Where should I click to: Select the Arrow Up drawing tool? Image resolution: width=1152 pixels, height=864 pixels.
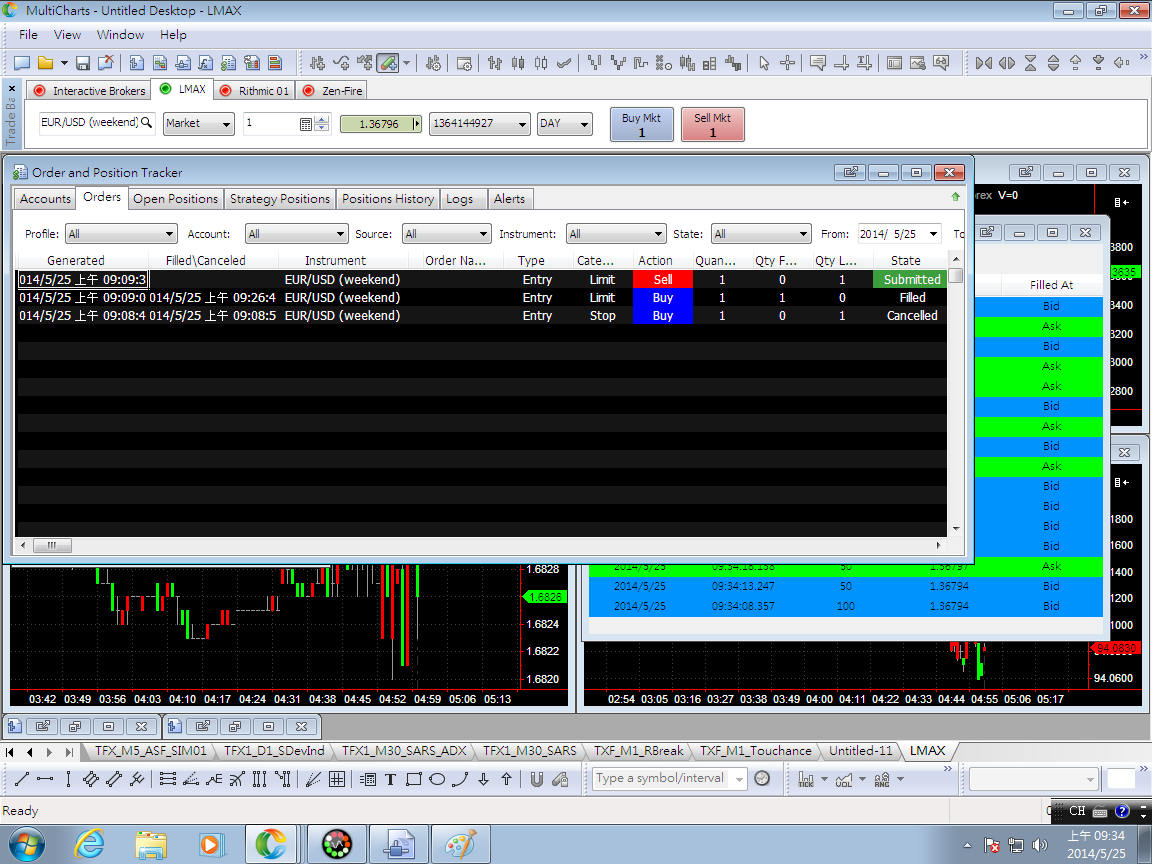pyautogui.click(x=507, y=780)
